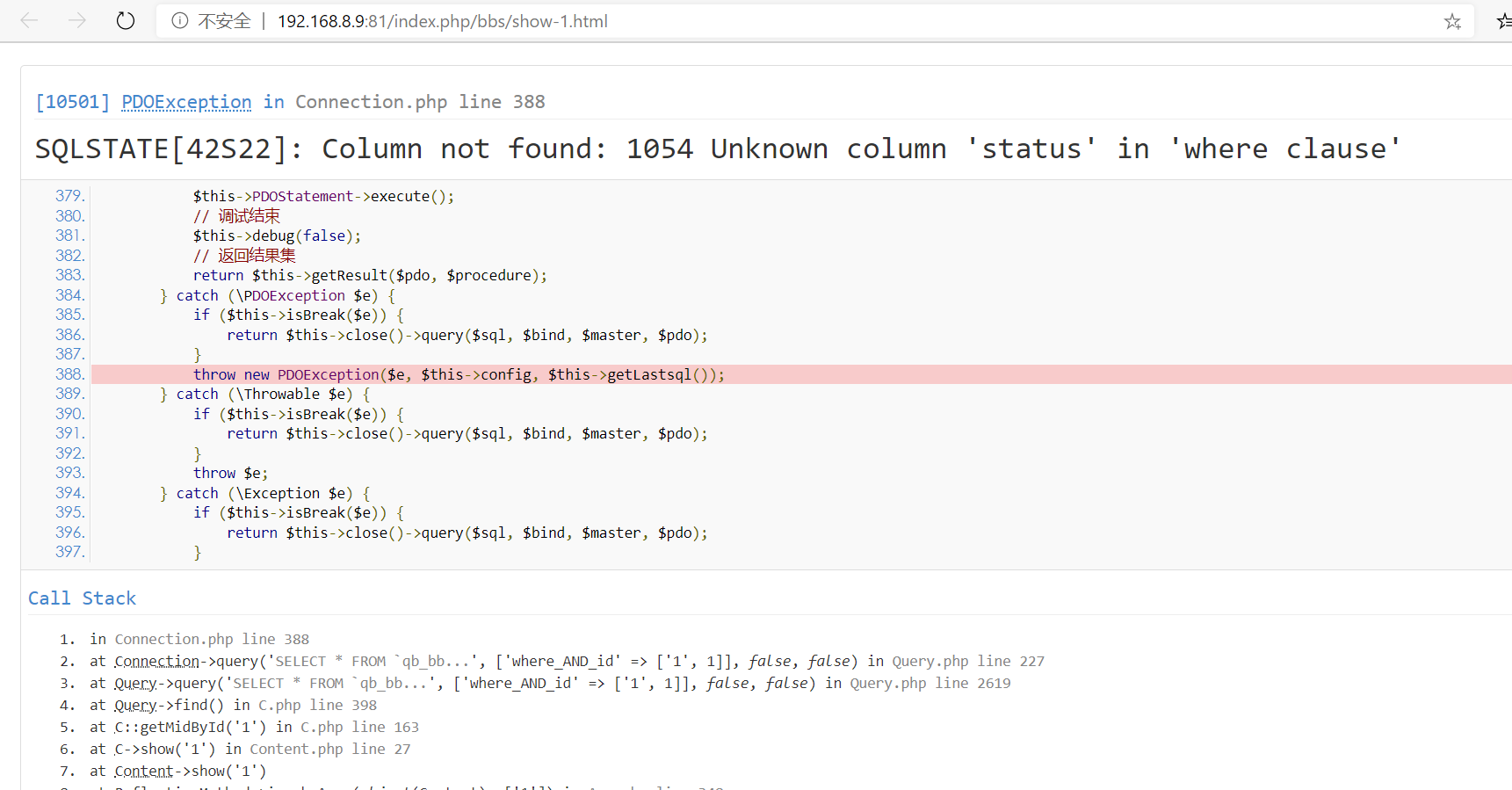Click line number 388 in the code gutter
The image size is (1512, 790).
[69, 374]
